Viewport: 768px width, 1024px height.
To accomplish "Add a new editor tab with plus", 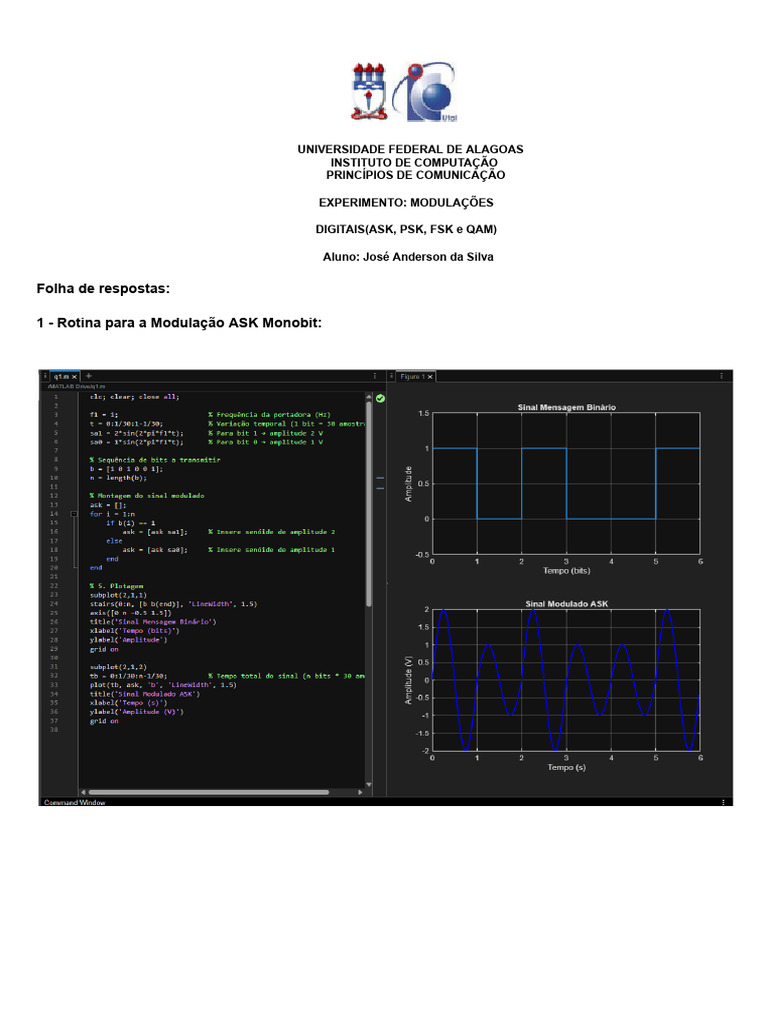I will coord(89,376).
